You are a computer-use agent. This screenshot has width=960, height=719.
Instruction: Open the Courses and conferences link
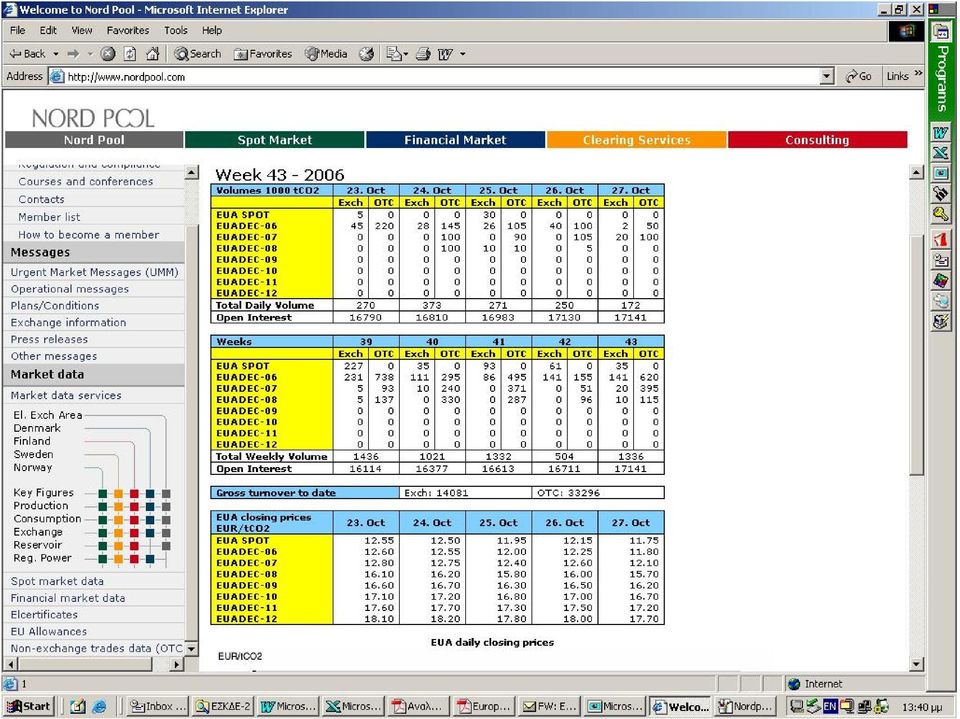point(86,181)
